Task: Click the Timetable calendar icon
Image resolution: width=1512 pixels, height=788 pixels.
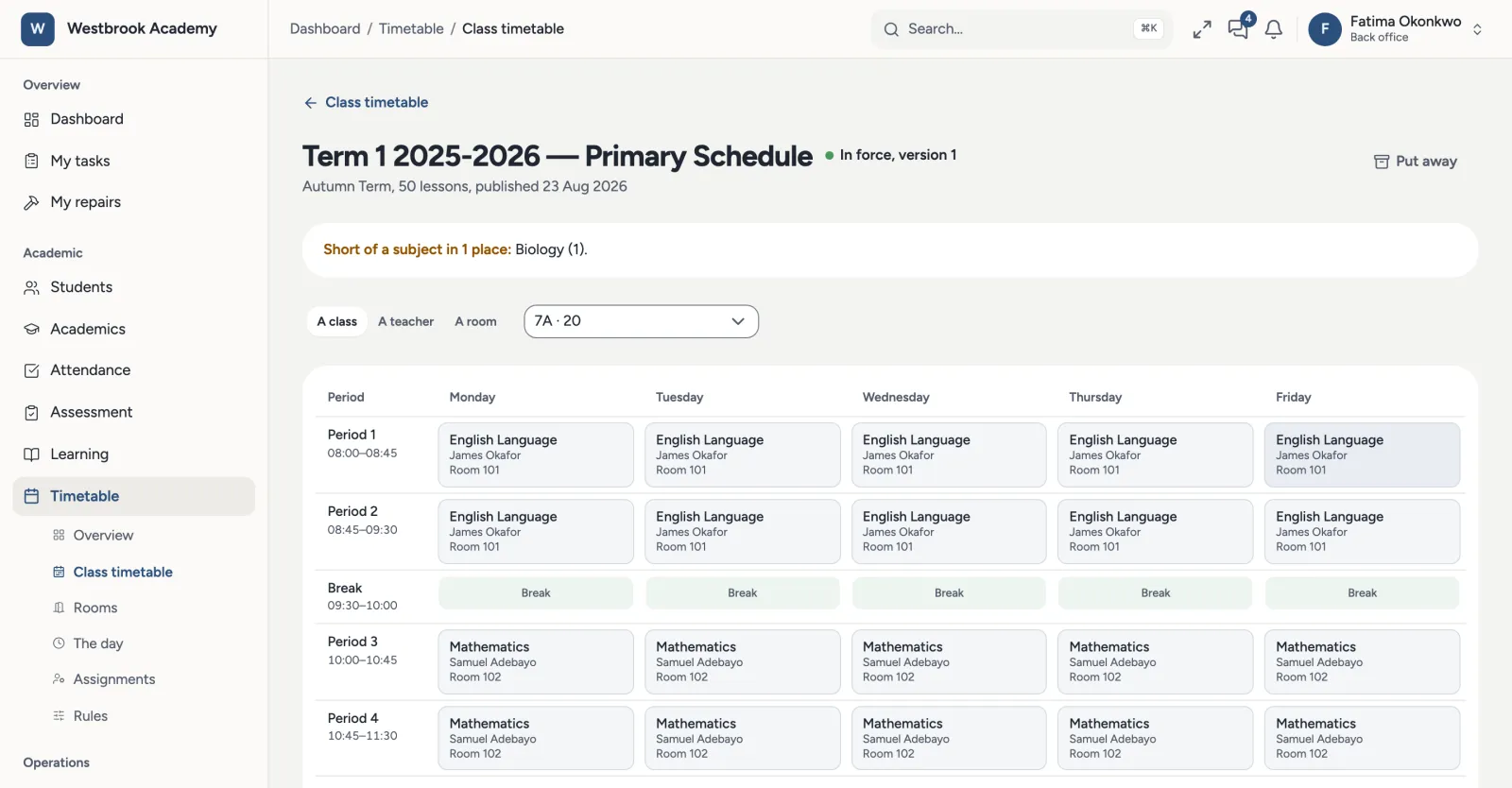Action: 31,496
